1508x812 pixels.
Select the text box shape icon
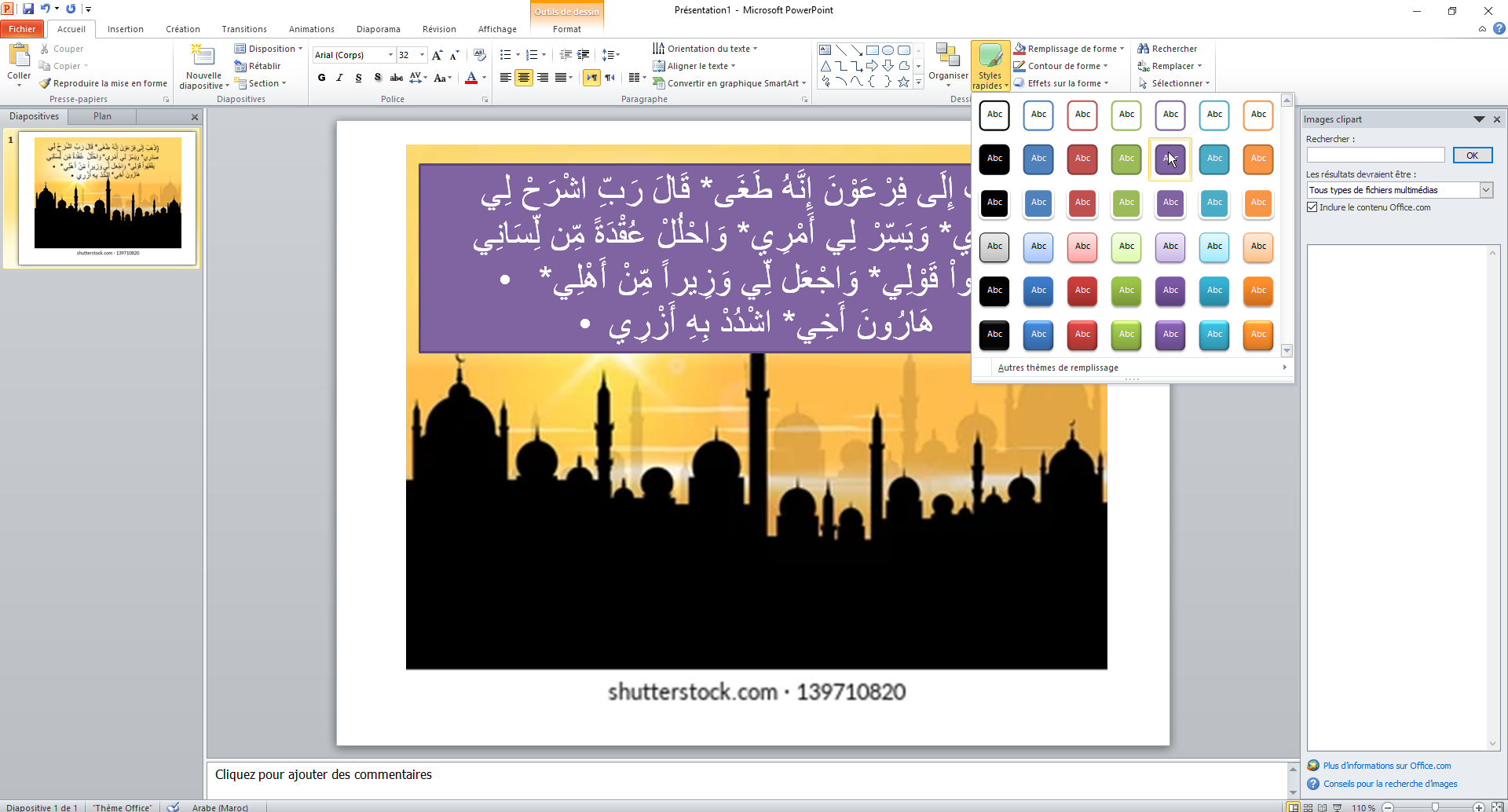click(825, 50)
